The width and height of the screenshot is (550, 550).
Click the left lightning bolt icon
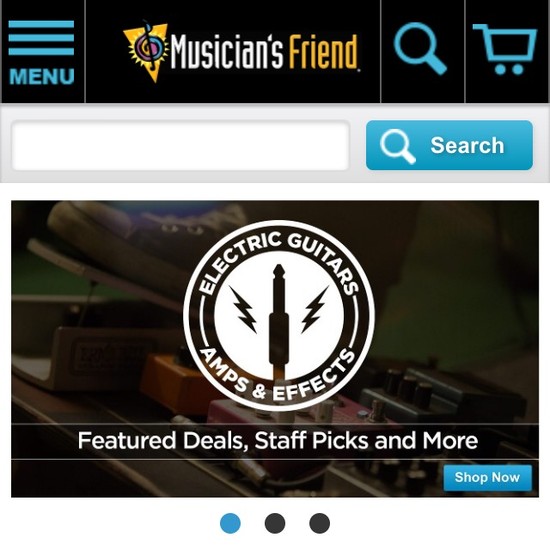click(243, 309)
